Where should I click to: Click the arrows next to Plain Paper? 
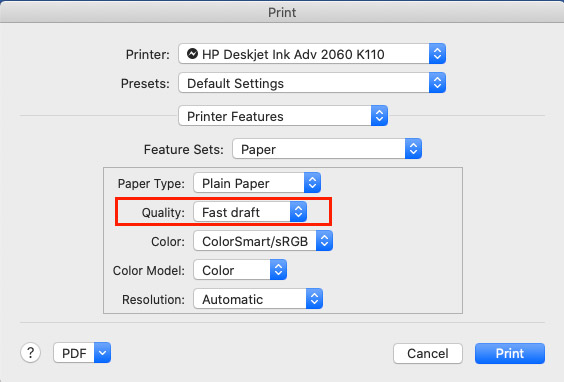pyautogui.click(x=312, y=183)
